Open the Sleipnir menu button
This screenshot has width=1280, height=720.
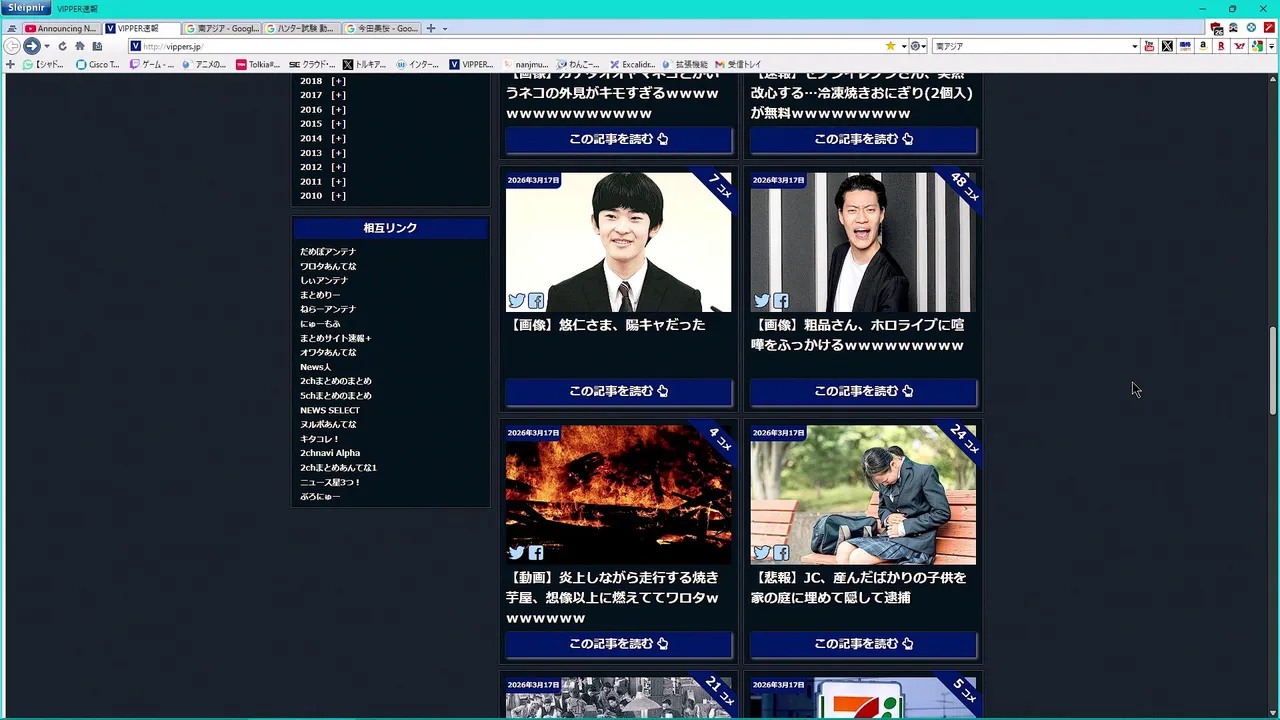26,8
